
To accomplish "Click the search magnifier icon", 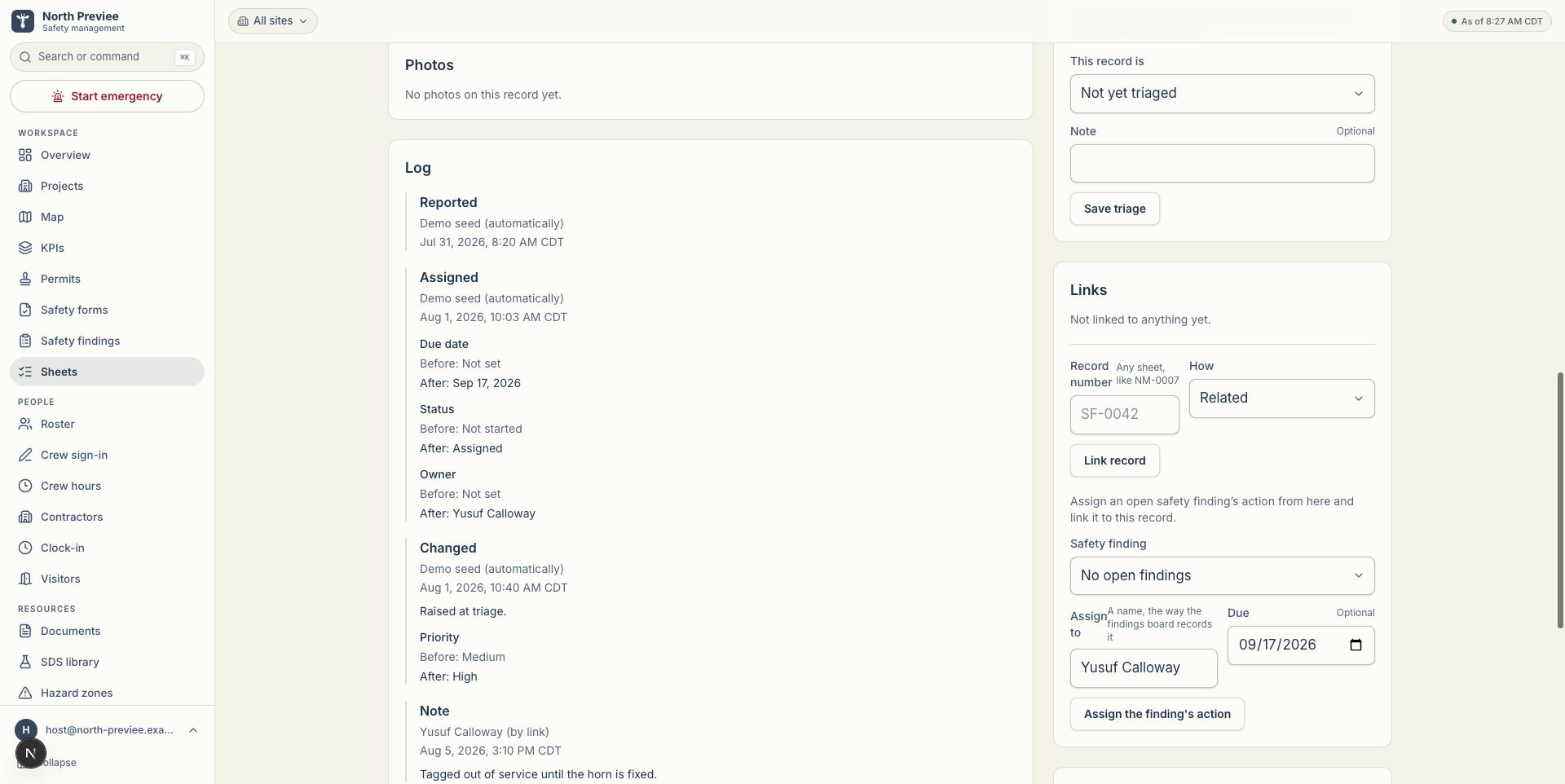I will point(25,57).
